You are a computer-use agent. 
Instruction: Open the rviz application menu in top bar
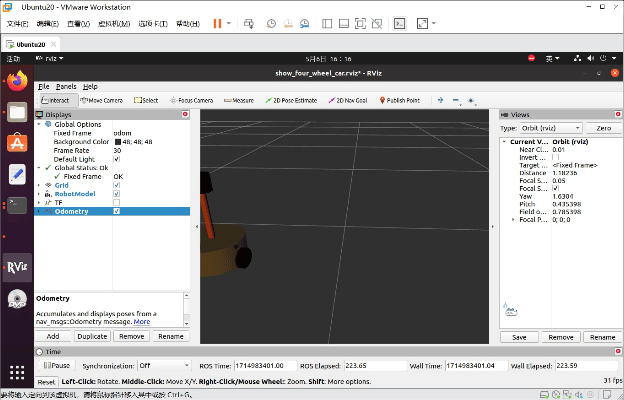[49, 59]
